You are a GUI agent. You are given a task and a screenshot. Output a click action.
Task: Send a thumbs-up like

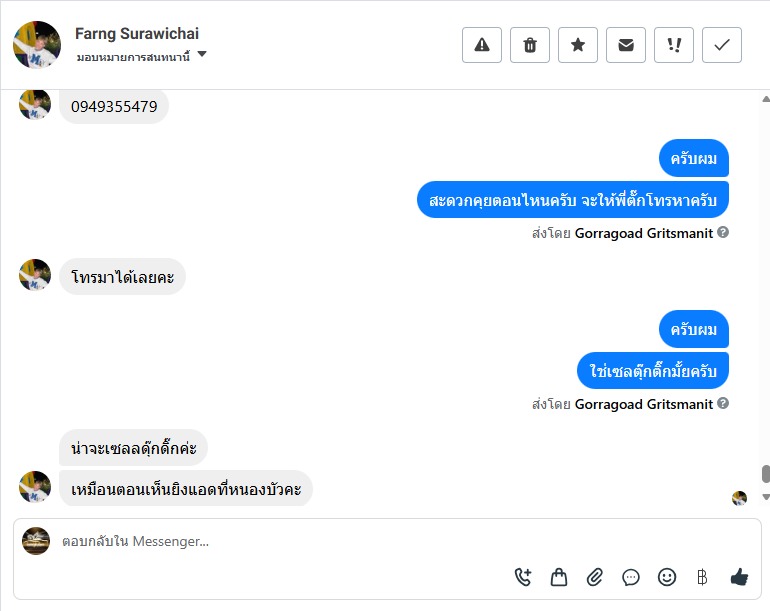pos(739,576)
